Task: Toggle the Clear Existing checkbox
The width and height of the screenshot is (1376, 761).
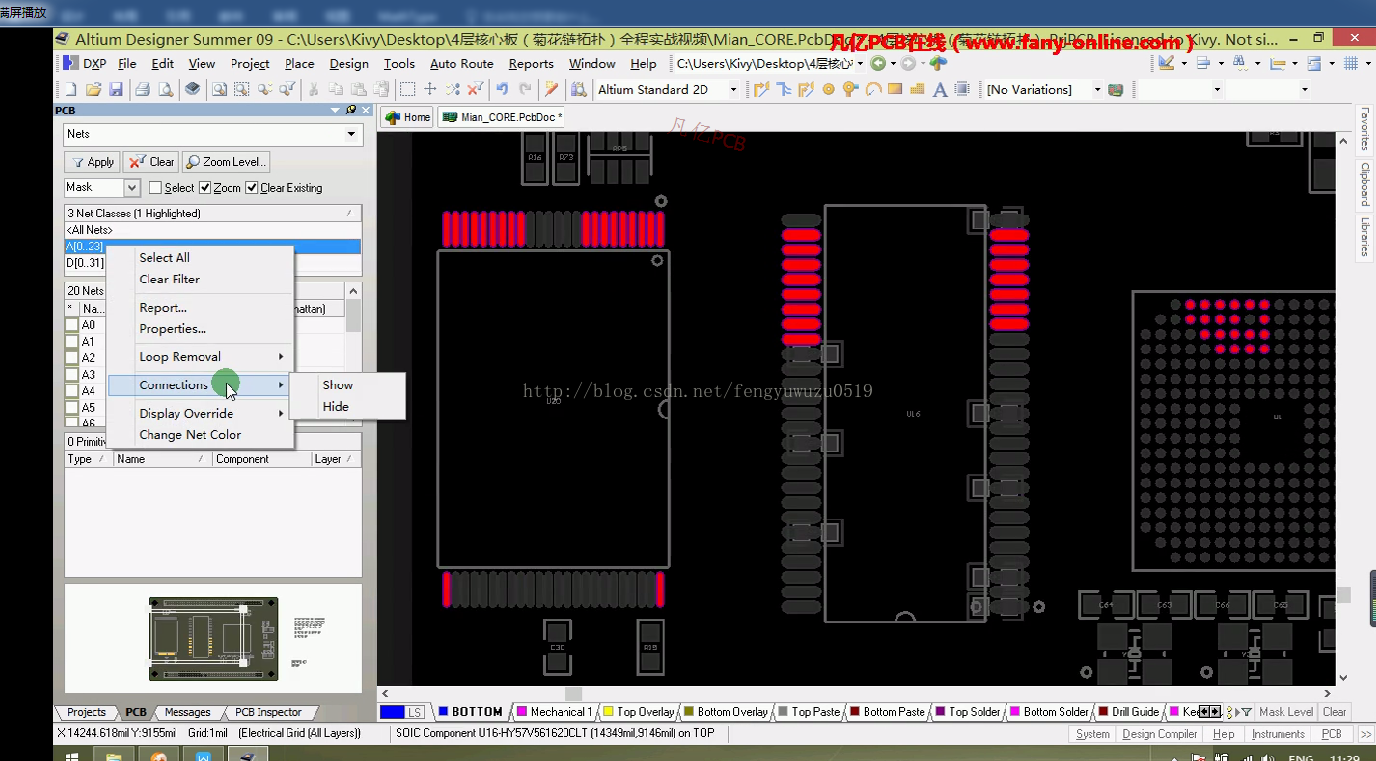Action: (x=252, y=187)
